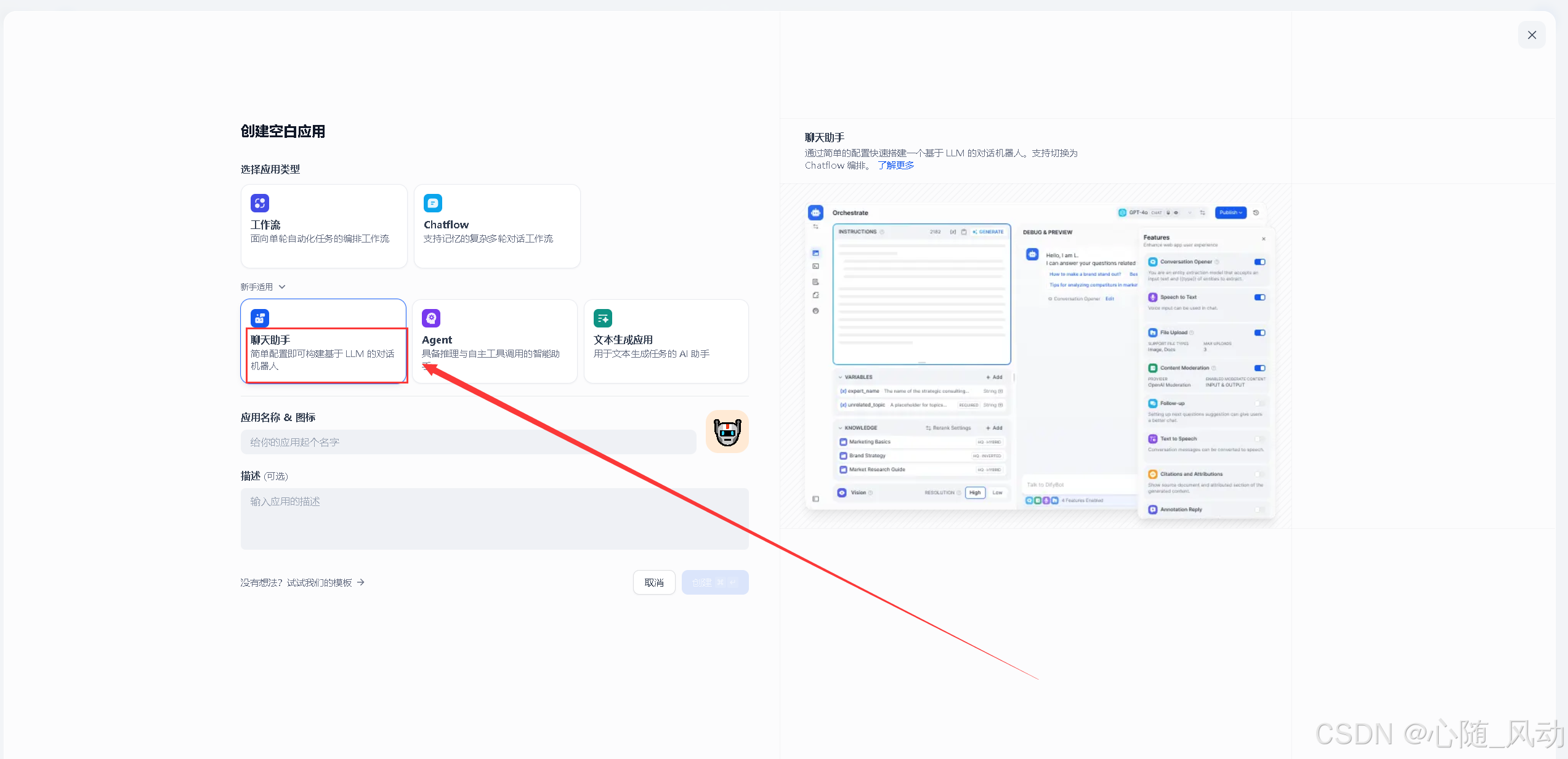Select the 文本生成应用 app type card
The image size is (1568, 759).
[x=666, y=342]
